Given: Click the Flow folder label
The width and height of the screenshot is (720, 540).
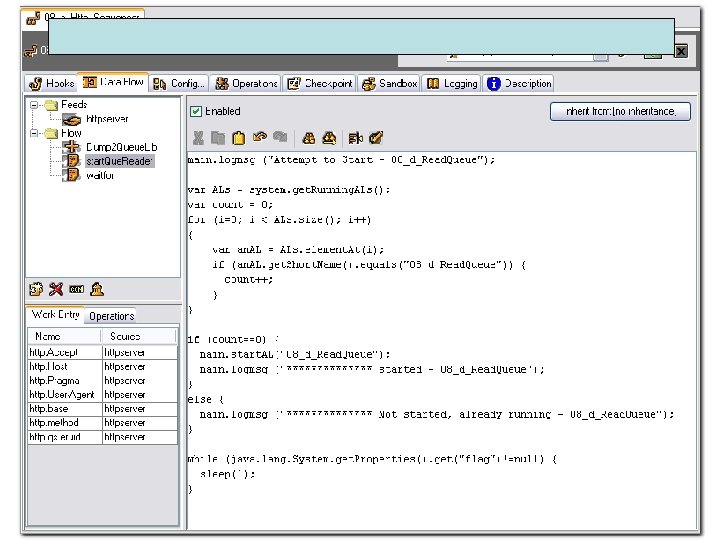Looking at the screenshot, I should point(71,133).
